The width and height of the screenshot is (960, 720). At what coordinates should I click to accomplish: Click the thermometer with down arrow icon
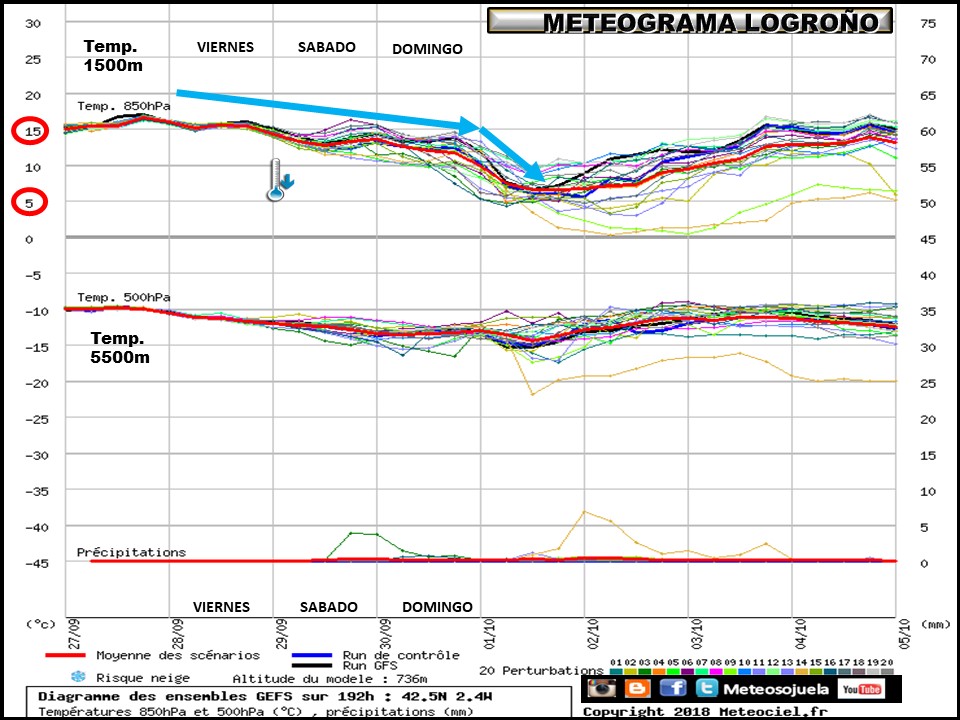[x=280, y=180]
